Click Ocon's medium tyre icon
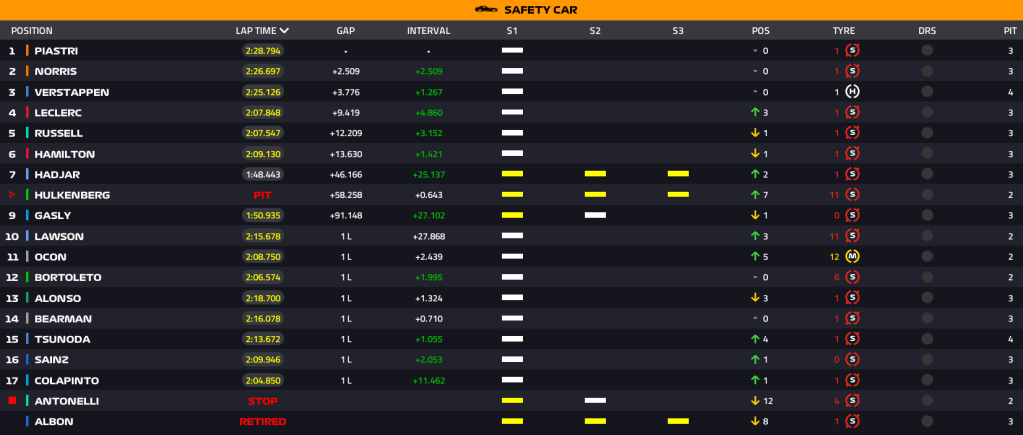The image size is (1023, 435). [x=852, y=257]
